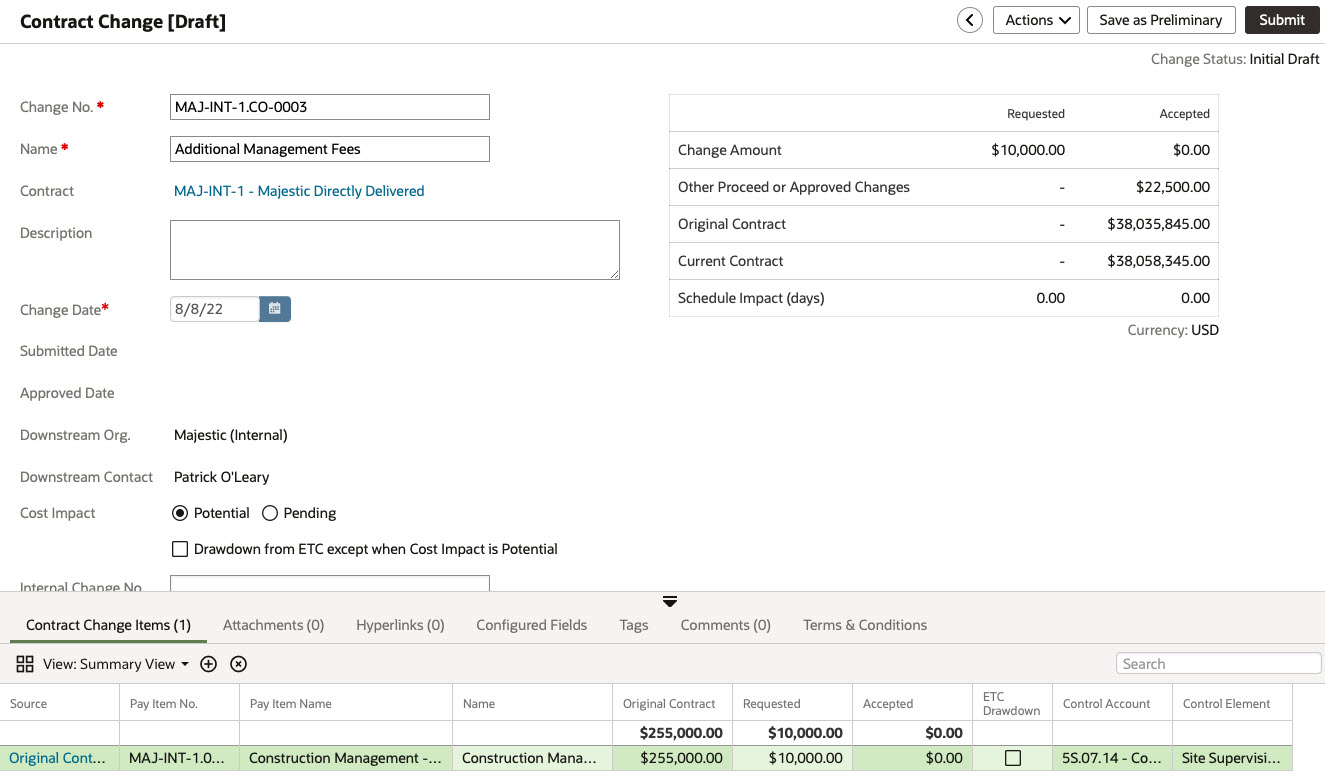The width and height of the screenshot is (1325, 784).
Task: Click the grid view layout icon
Action: (x=25, y=664)
